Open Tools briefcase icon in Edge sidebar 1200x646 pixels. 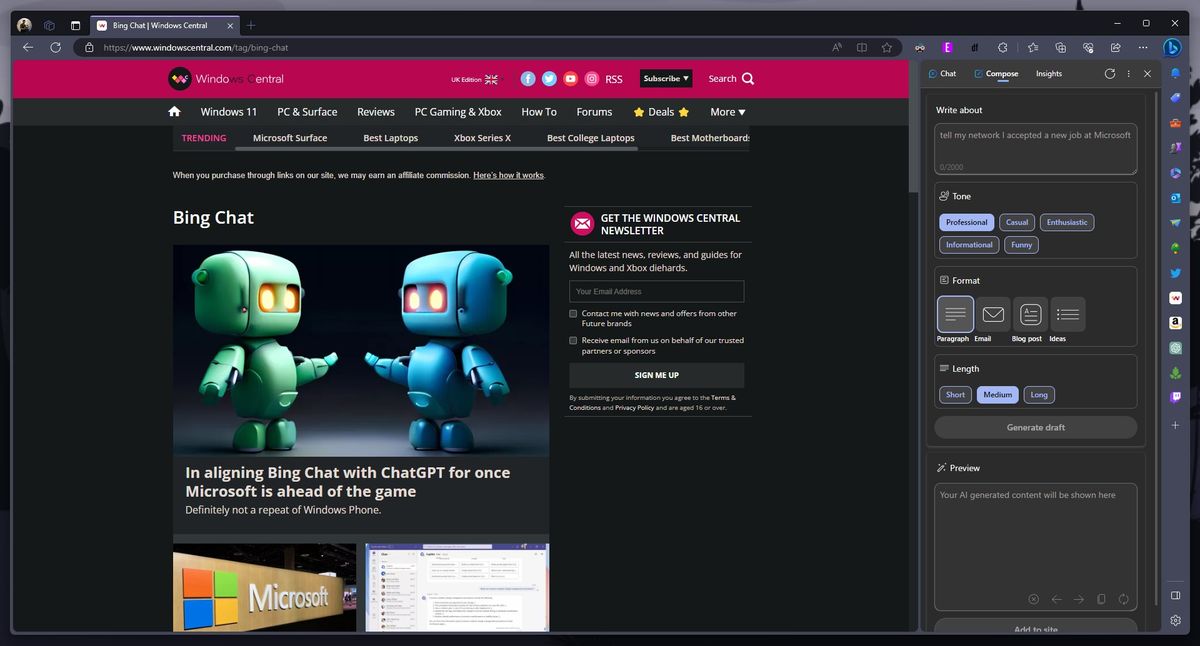coord(1176,122)
